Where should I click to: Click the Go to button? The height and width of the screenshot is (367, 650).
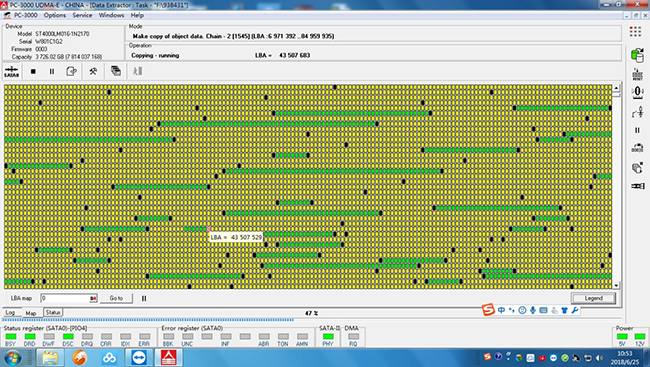[x=116, y=298]
